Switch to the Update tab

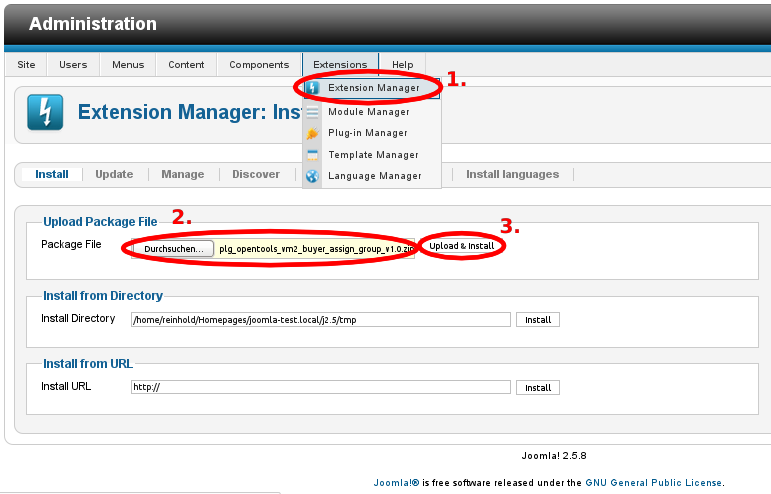(x=114, y=174)
